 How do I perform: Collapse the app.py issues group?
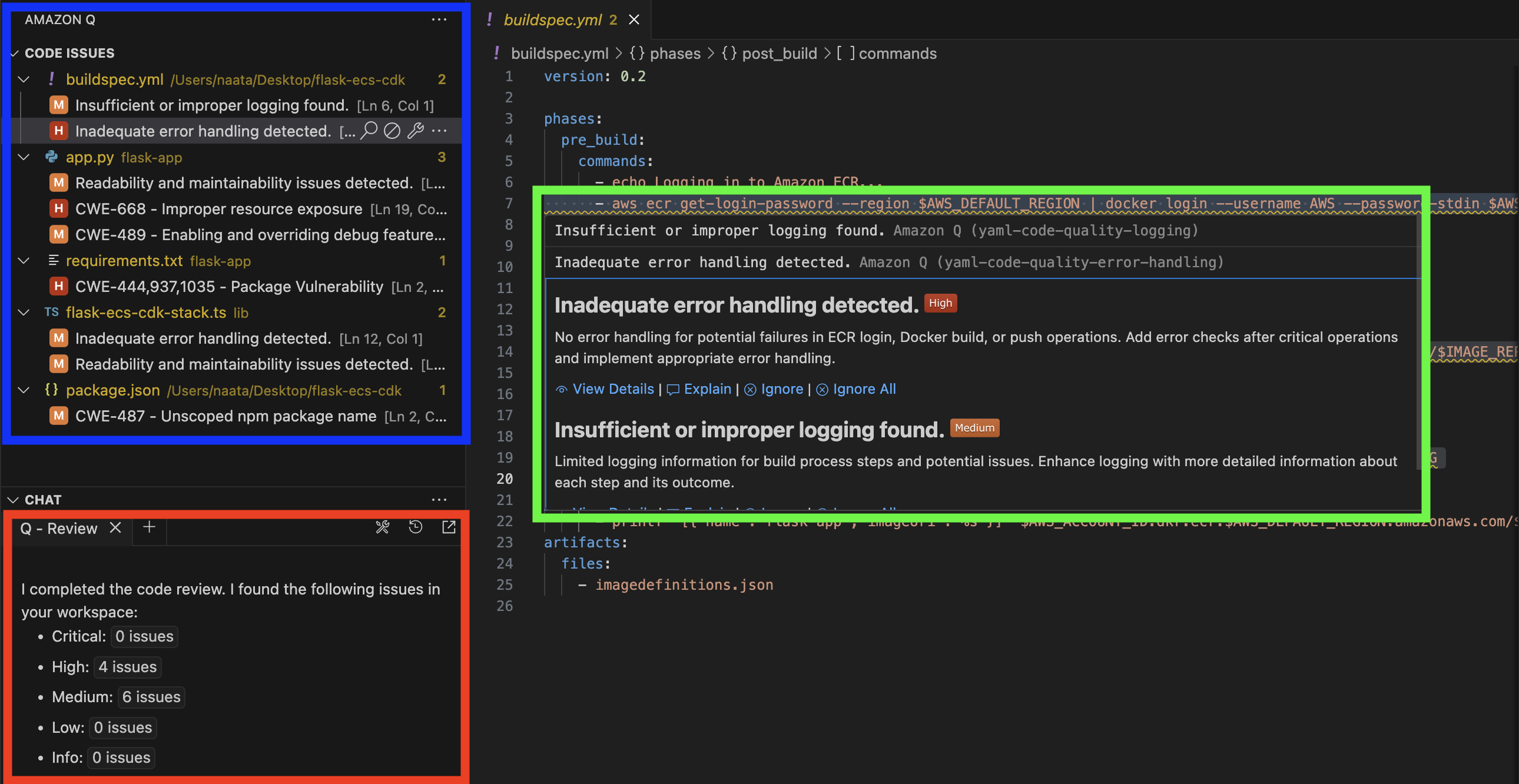point(23,157)
